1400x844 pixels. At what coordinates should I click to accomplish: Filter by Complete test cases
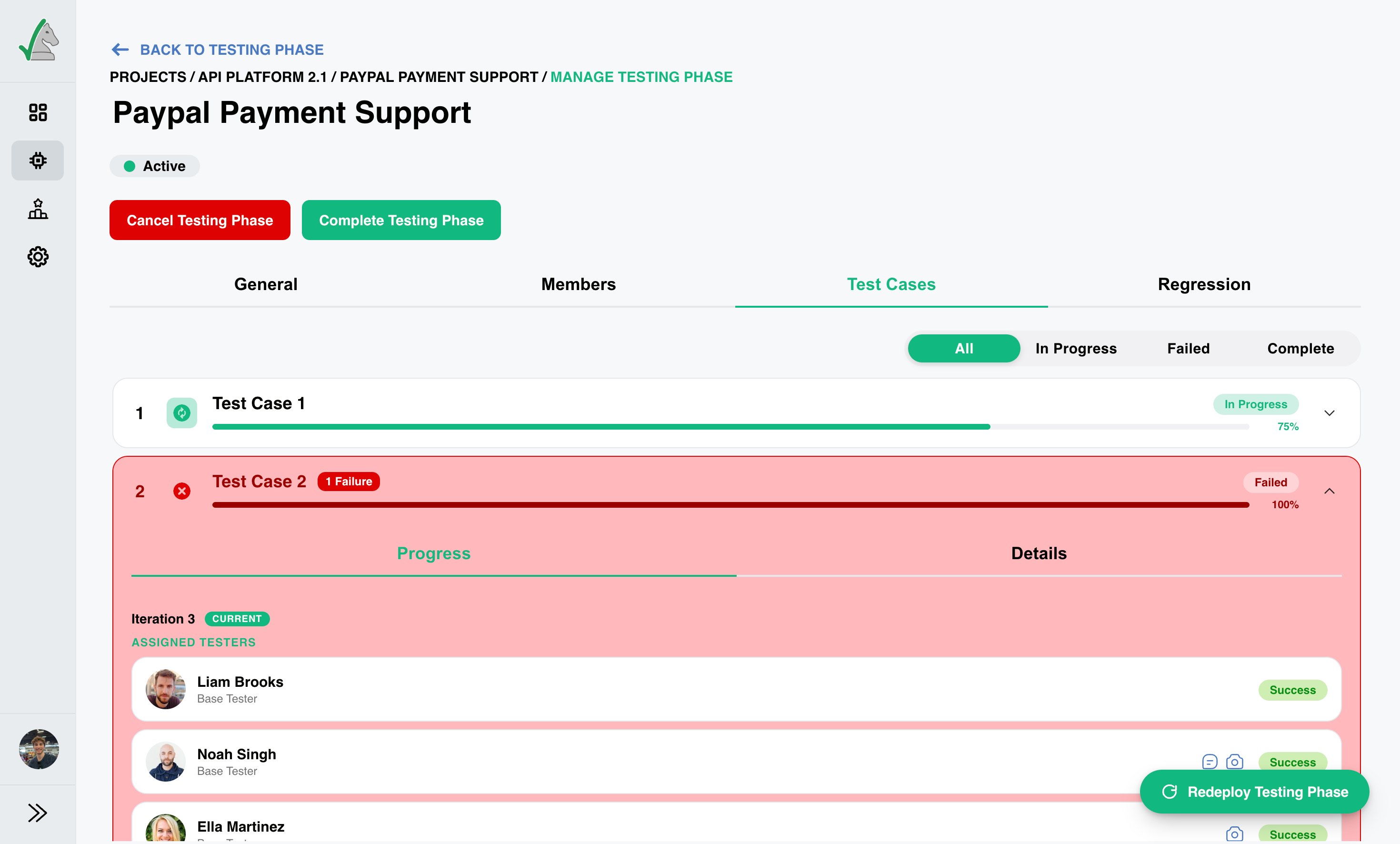(1300, 348)
